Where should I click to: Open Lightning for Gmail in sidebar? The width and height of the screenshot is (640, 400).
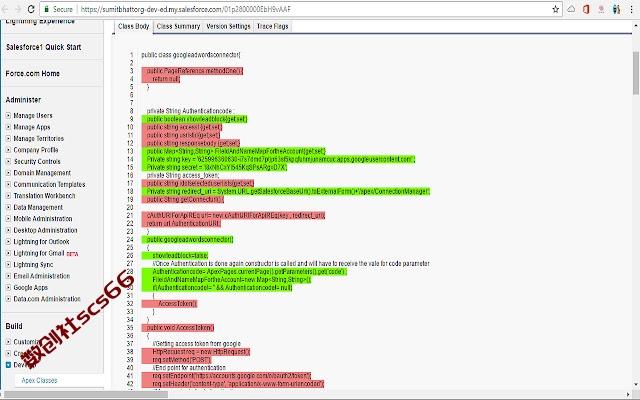[39, 253]
